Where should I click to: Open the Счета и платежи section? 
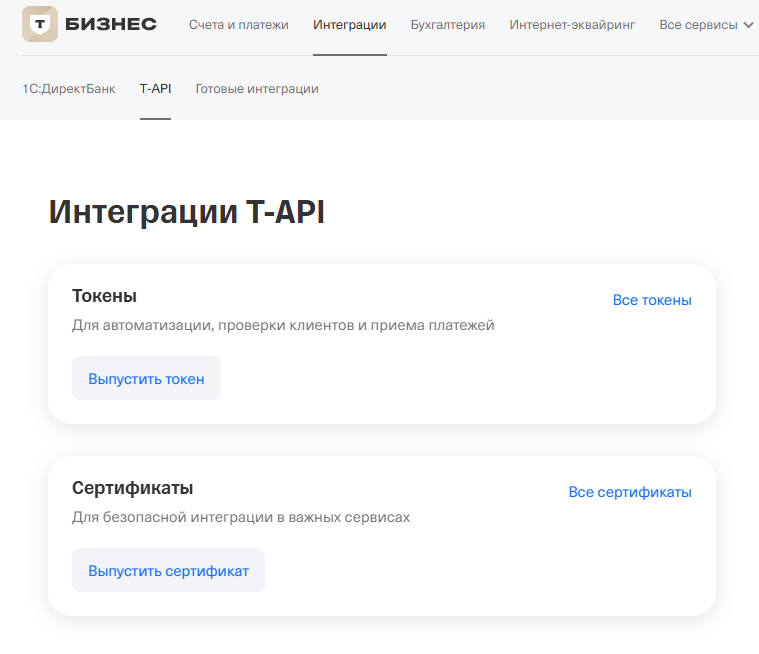239,25
